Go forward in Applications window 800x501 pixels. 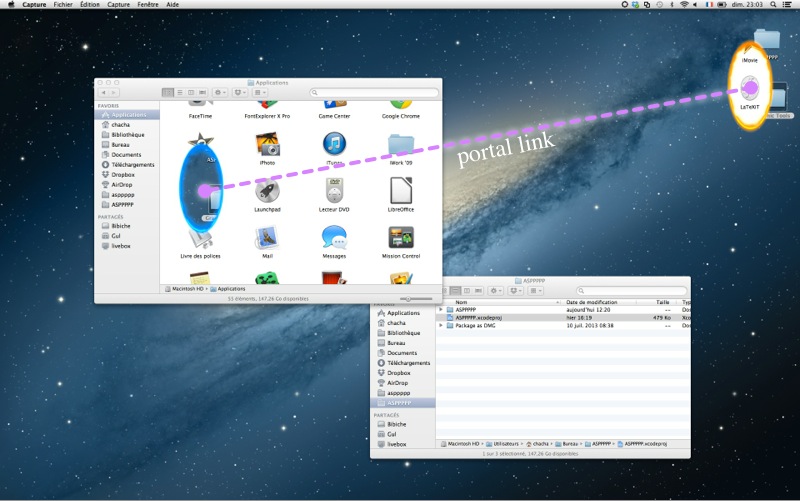(114, 92)
